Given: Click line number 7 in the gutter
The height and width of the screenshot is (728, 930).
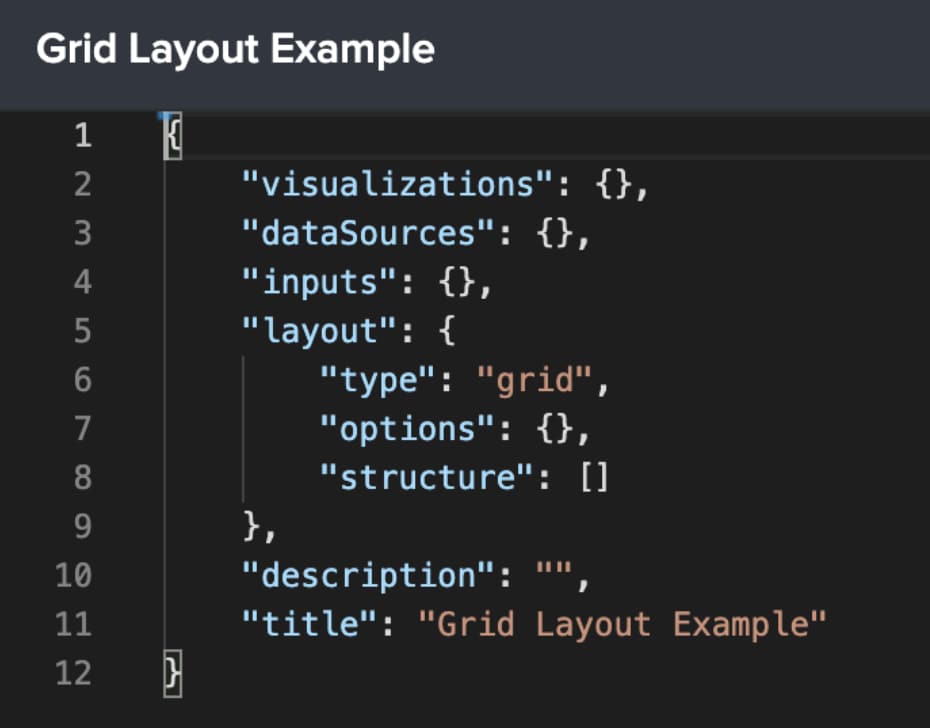Looking at the screenshot, I should [x=83, y=428].
